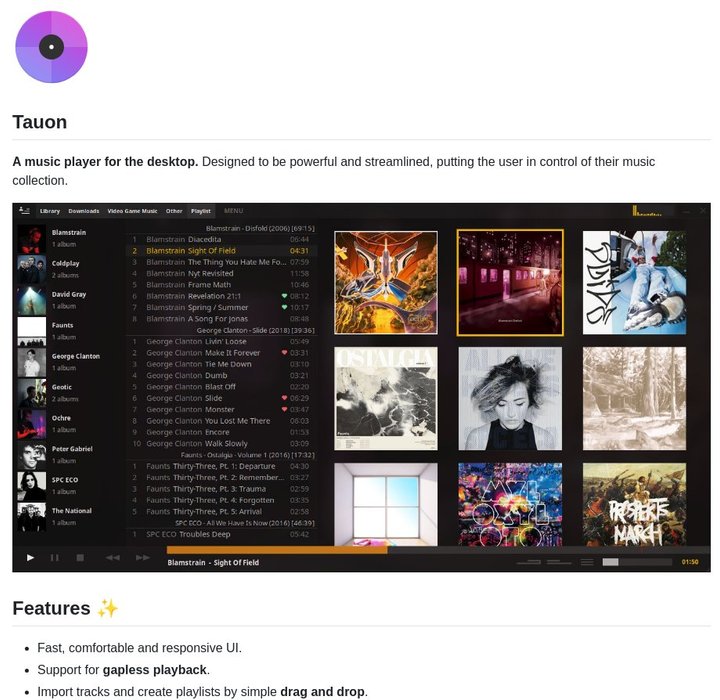Screen dimensions: 720x700
Task: Toggle the red heart on Monster
Action: 284,409
